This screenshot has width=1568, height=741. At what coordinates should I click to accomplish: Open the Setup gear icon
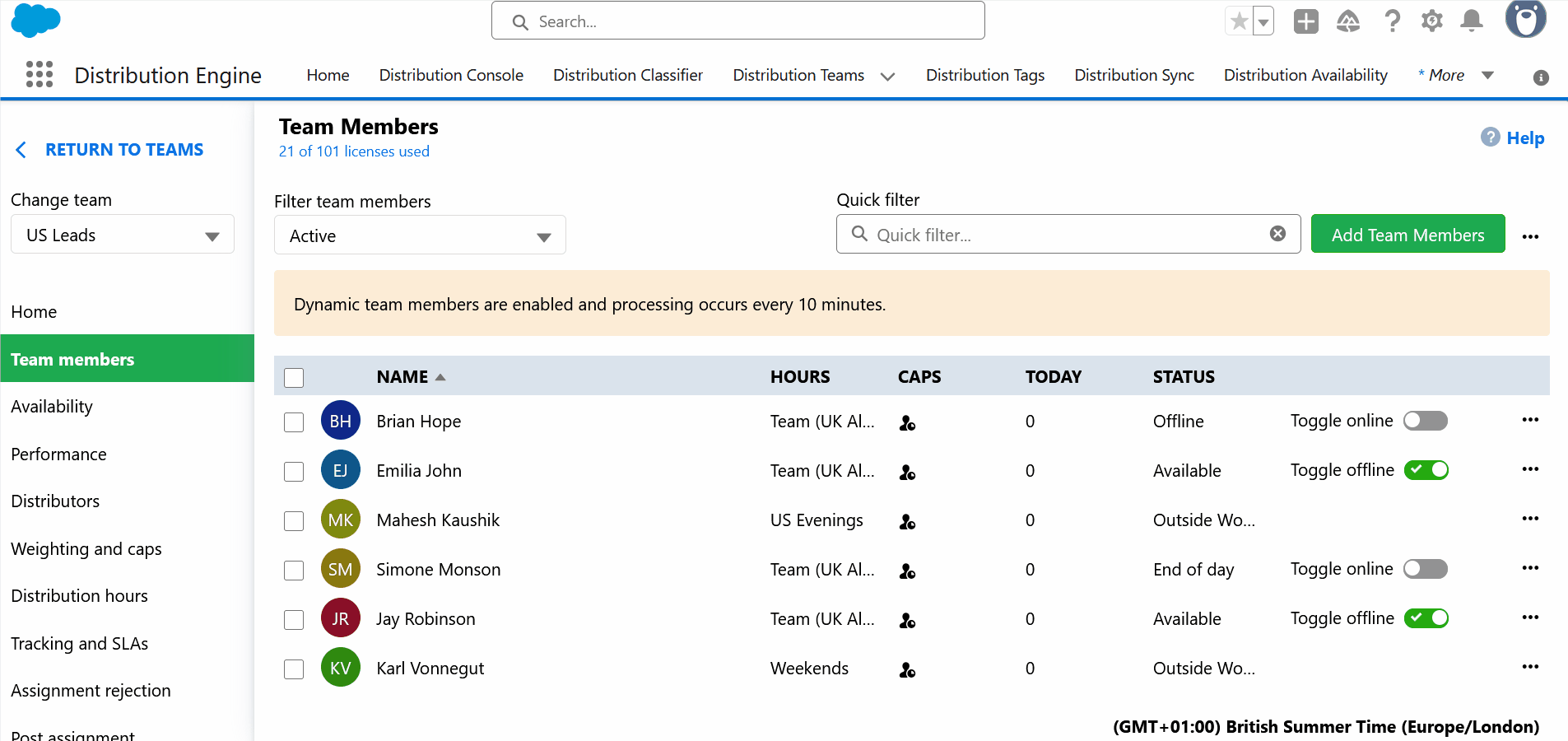click(1432, 21)
